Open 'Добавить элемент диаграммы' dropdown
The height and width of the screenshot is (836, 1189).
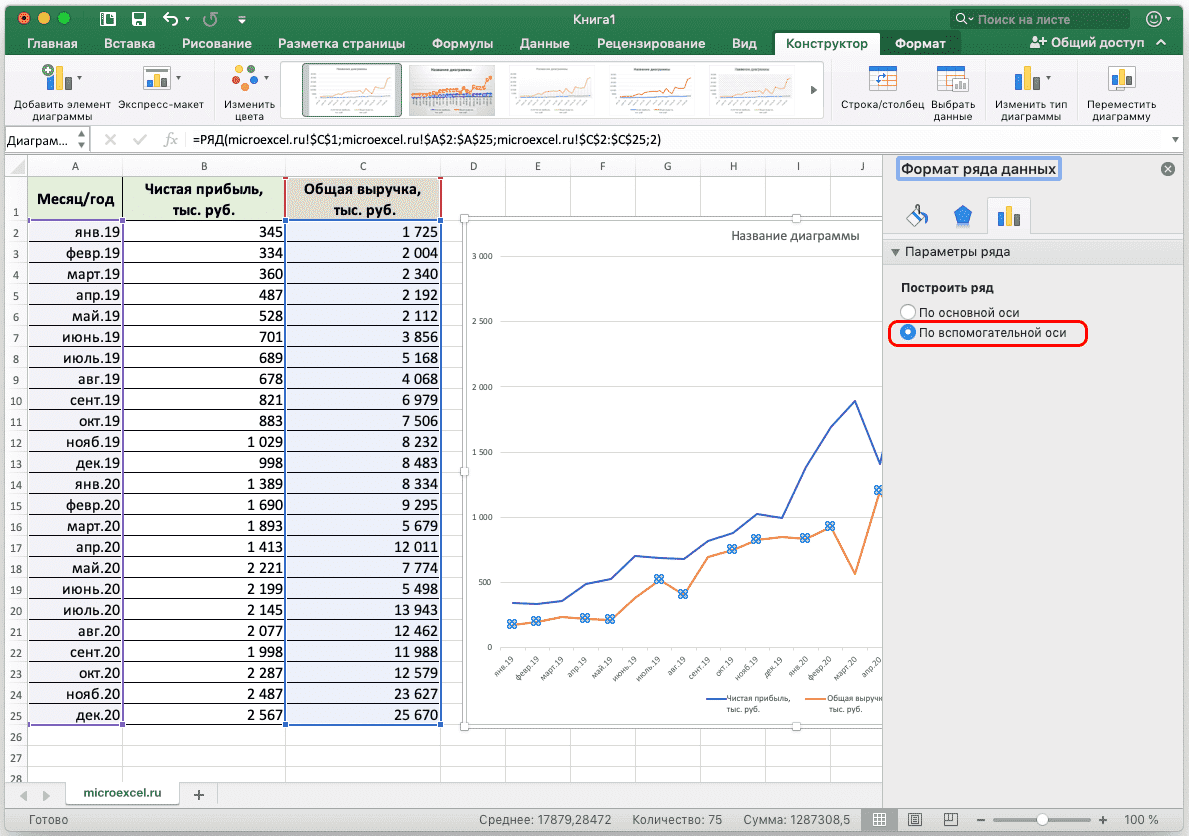(61, 80)
